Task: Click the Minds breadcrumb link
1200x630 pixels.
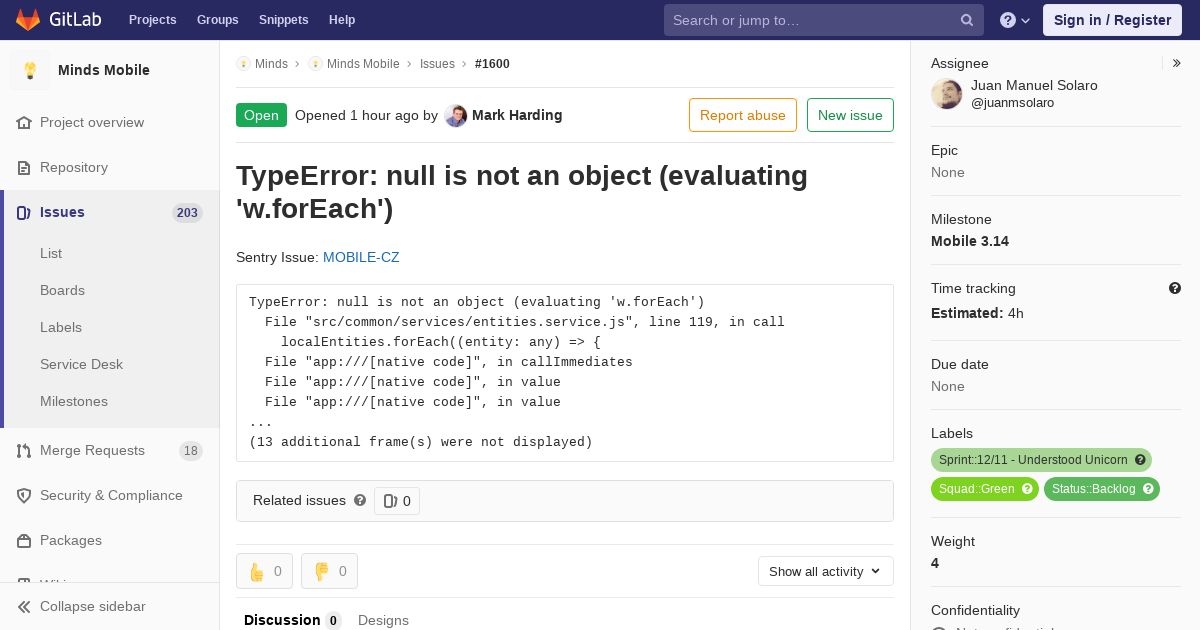Action: [271, 63]
